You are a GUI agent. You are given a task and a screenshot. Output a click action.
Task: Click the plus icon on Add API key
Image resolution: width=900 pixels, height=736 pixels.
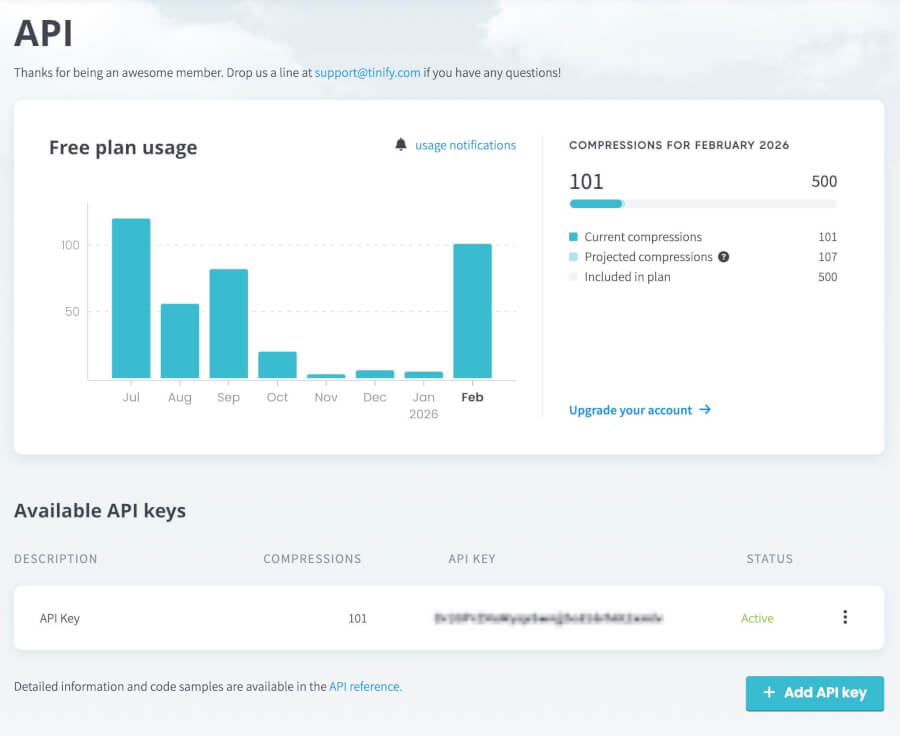(769, 693)
